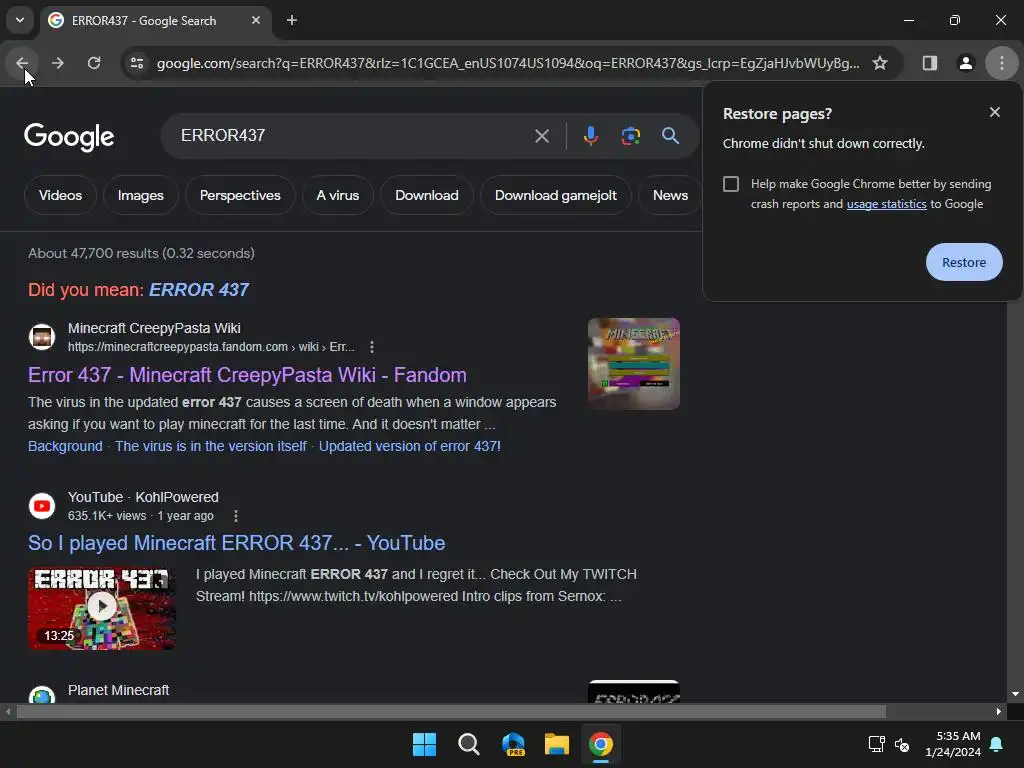Open the network status tray icon
This screenshot has height=768, width=1024.
point(876,744)
